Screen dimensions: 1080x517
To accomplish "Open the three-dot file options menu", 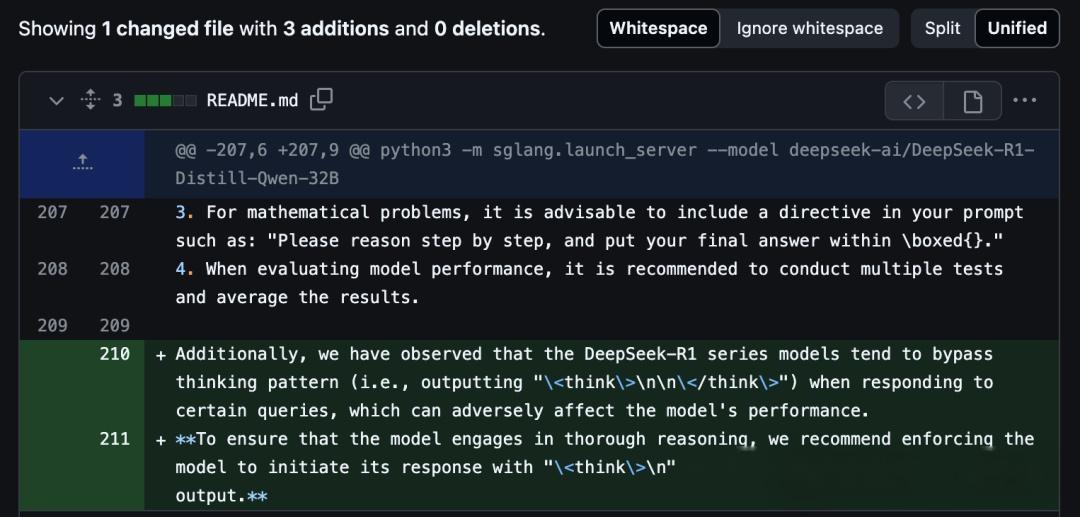I will point(1025,101).
